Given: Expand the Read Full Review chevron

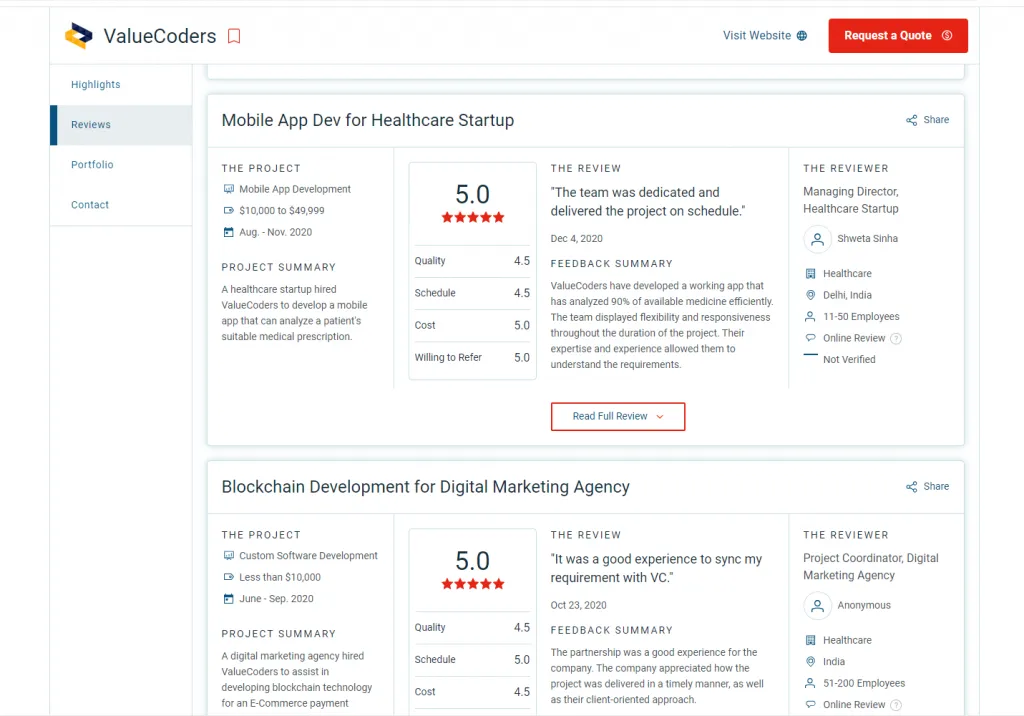Looking at the screenshot, I should pos(660,417).
